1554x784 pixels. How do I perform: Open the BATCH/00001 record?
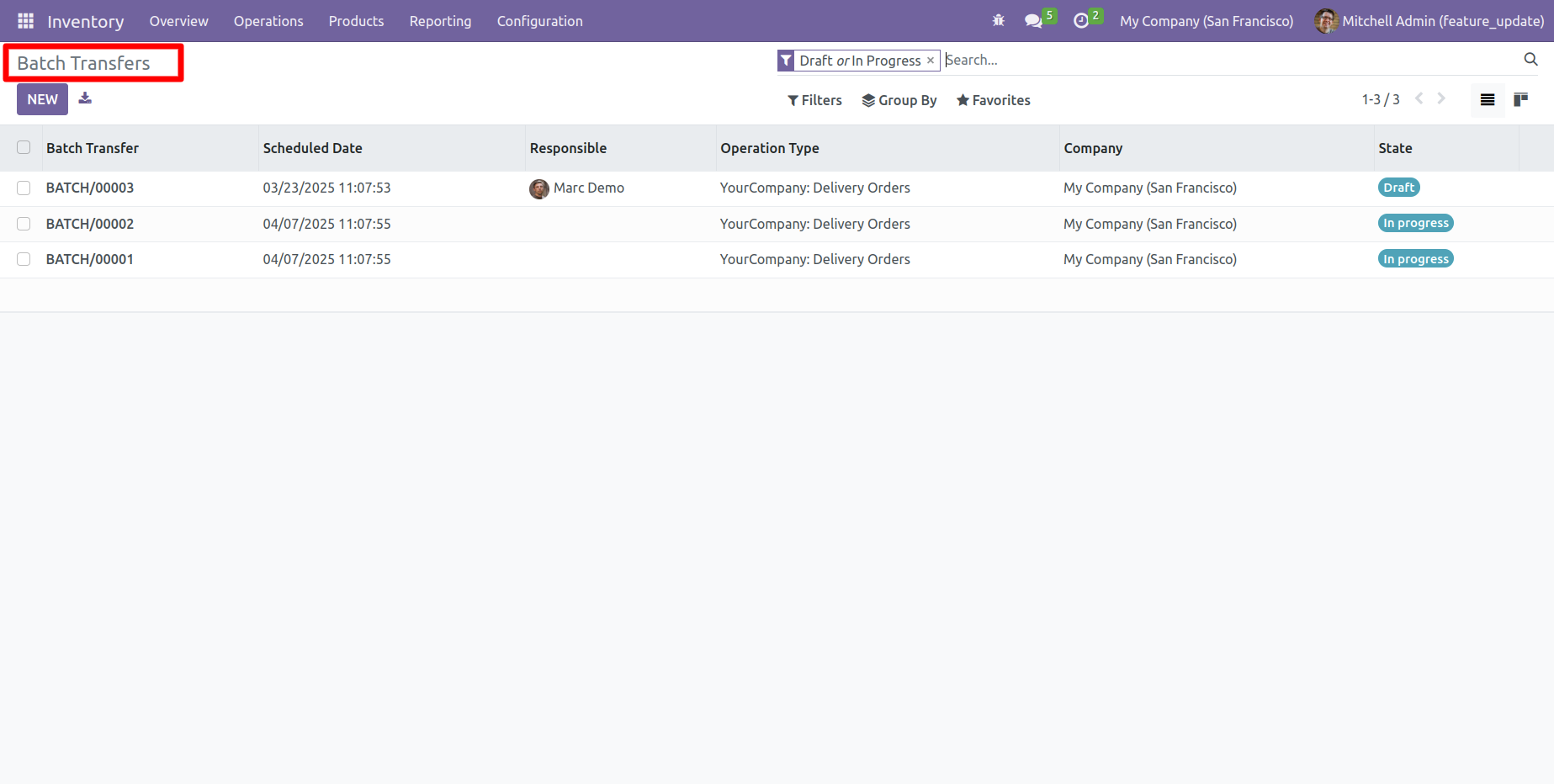[x=90, y=259]
